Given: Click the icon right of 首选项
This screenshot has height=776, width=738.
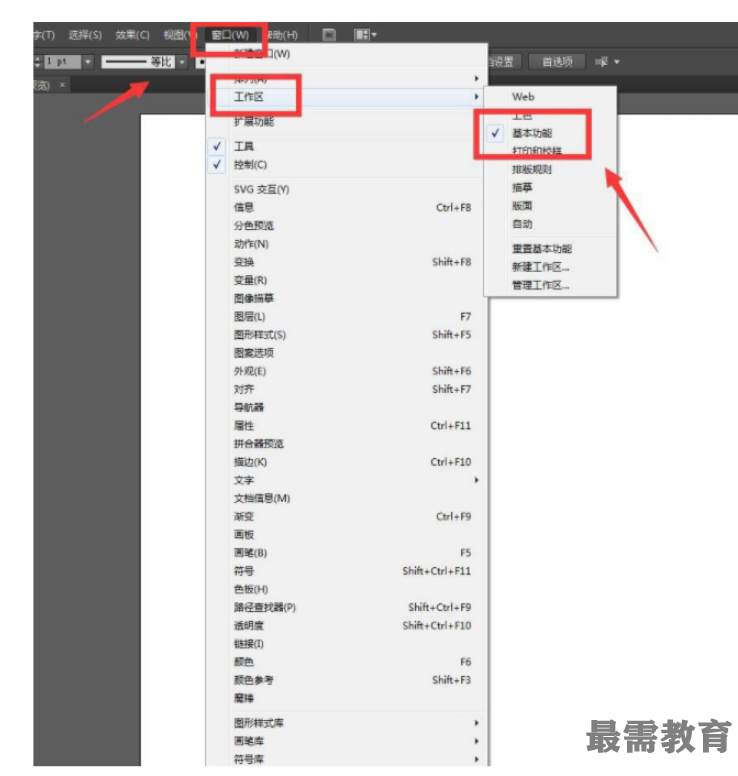Looking at the screenshot, I should (601, 62).
